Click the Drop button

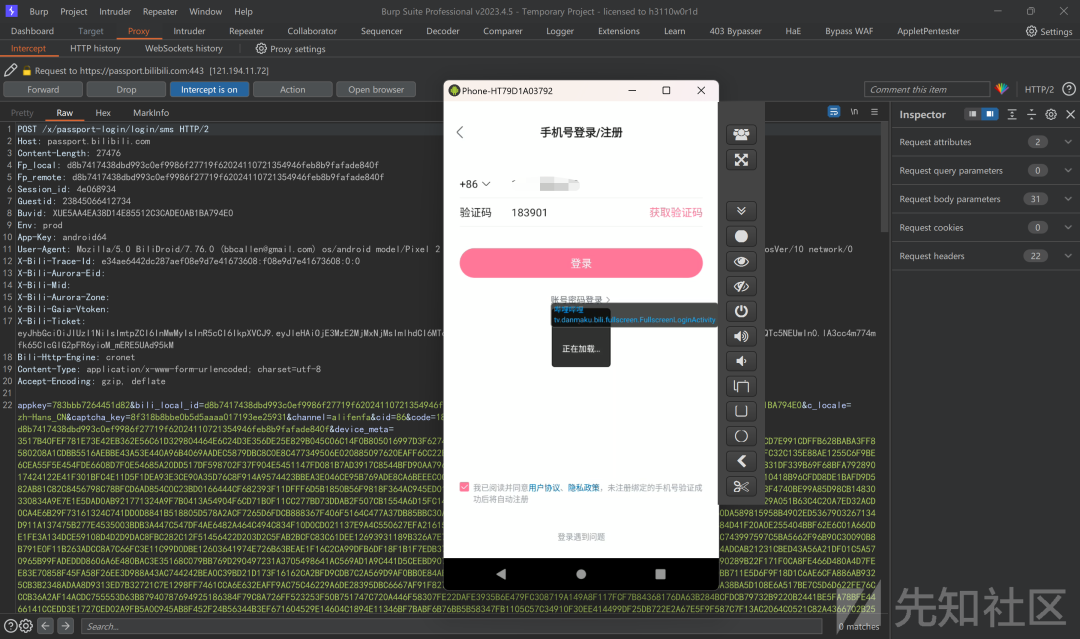126,90
